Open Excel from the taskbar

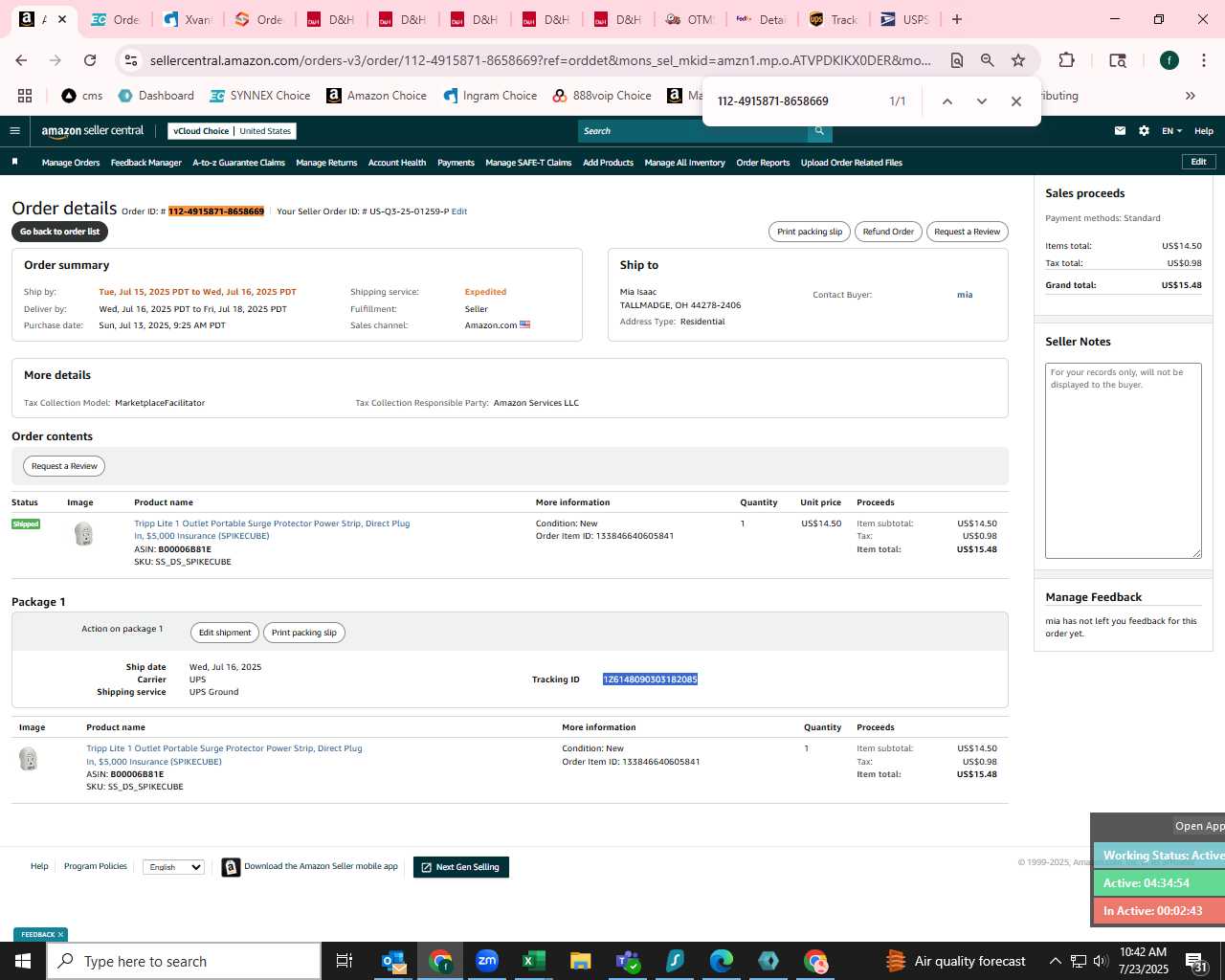(534, 961)
